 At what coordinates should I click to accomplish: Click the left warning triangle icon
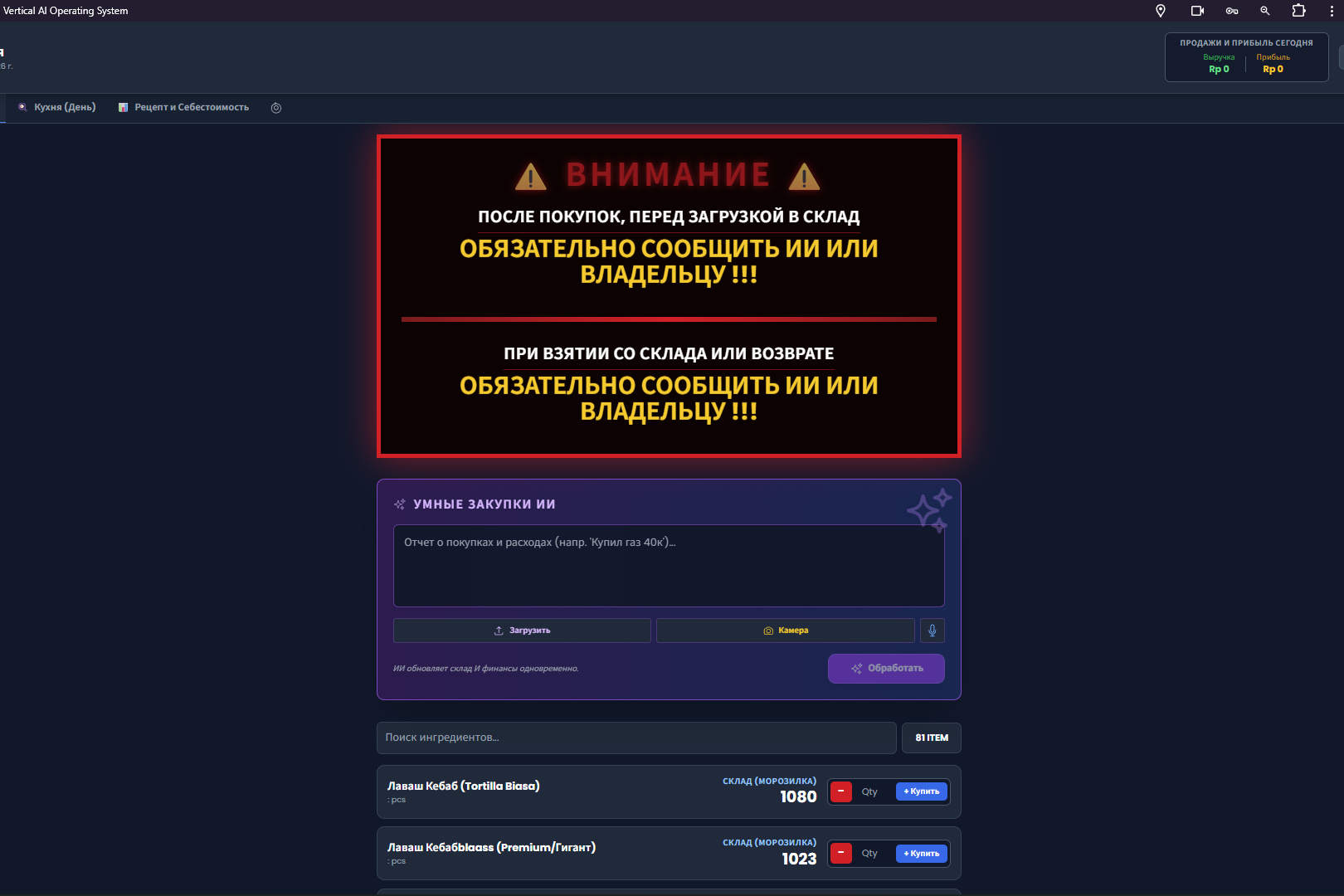tap(531, 177)
